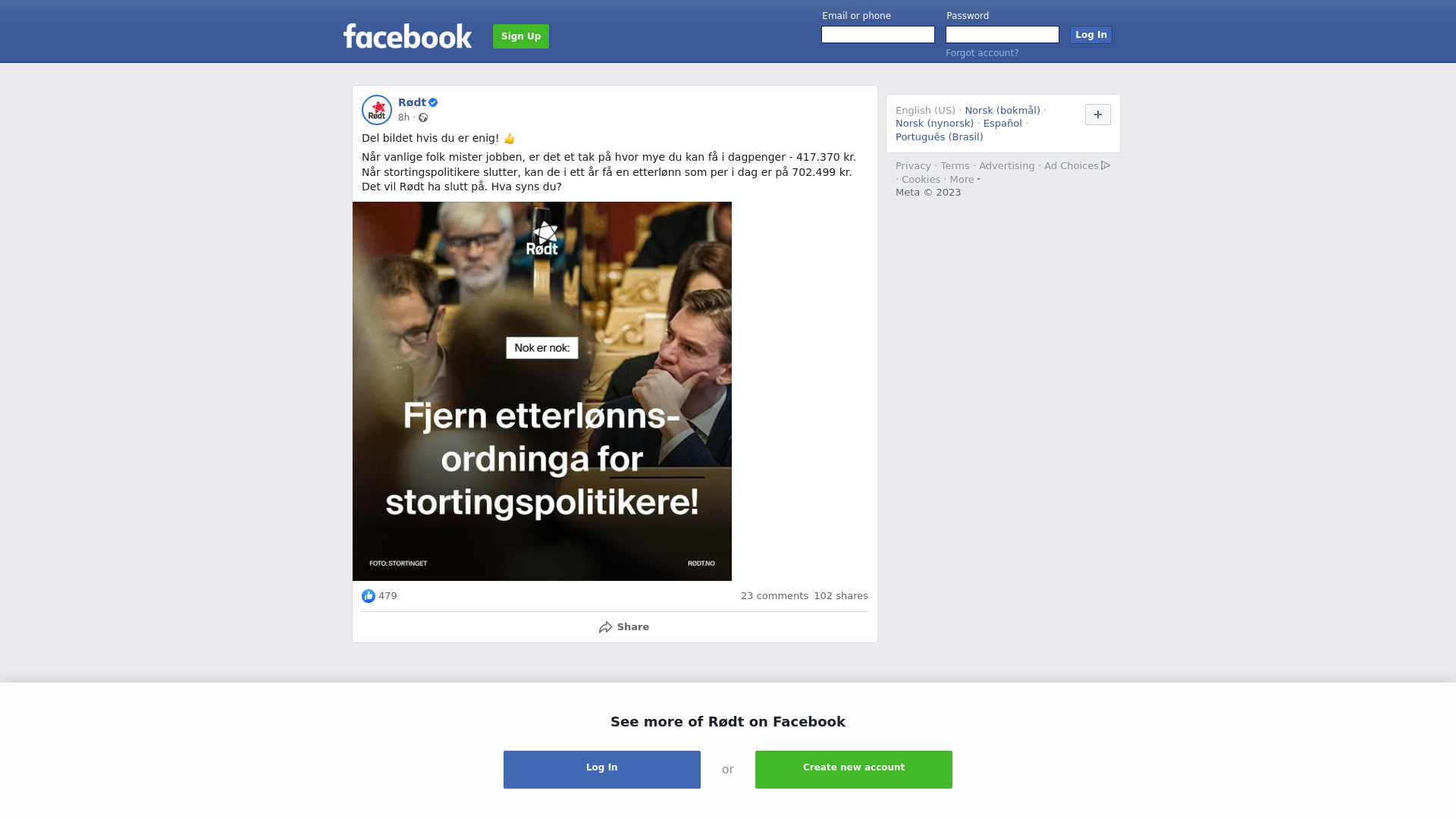Image resolution: width=1456 pixels, height=819 pixels.
Task: Open the Rødt profile picture
Action: (377, 110)
